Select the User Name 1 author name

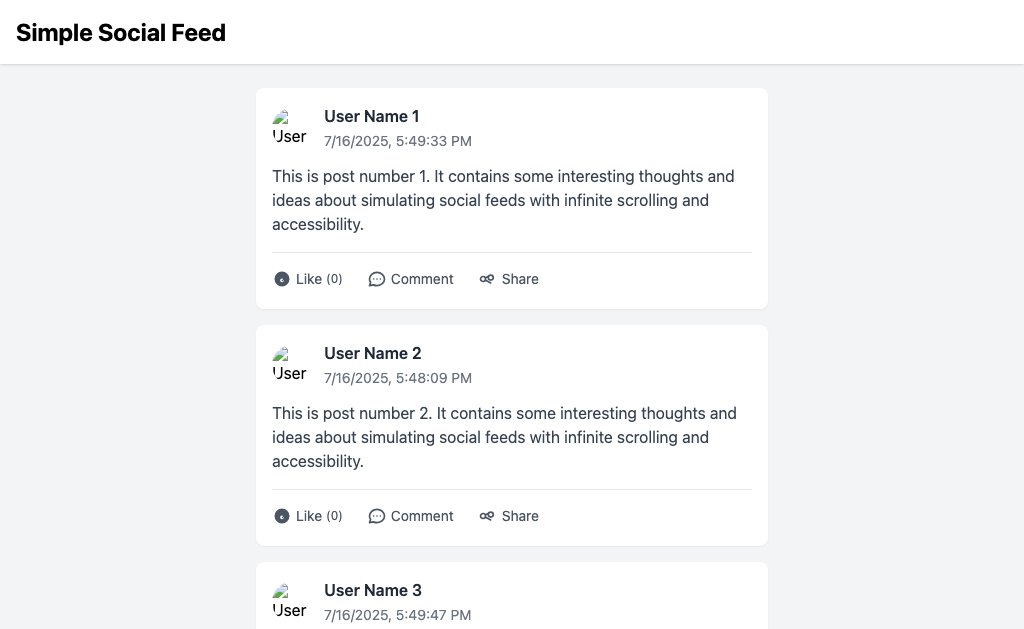coord(372,116)
